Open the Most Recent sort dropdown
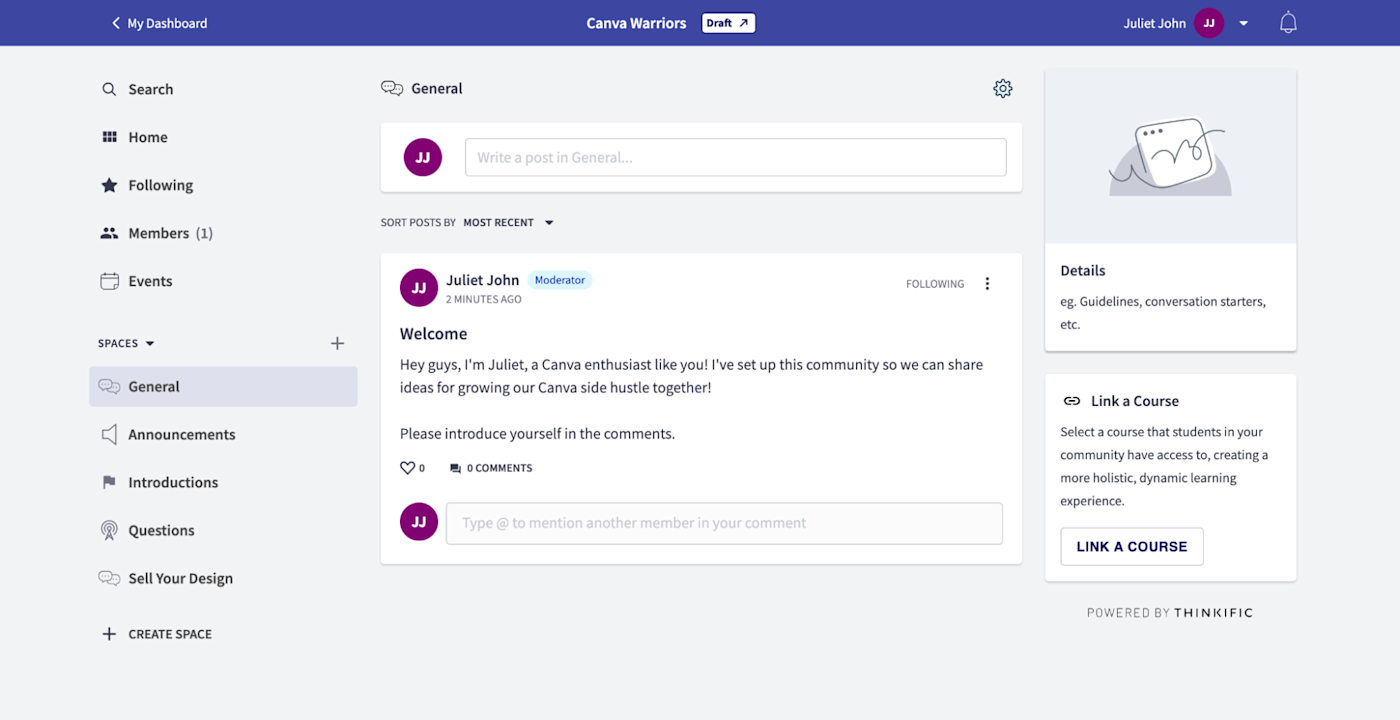The width and height of the screenshot is (1400, 720). point(508,222)
